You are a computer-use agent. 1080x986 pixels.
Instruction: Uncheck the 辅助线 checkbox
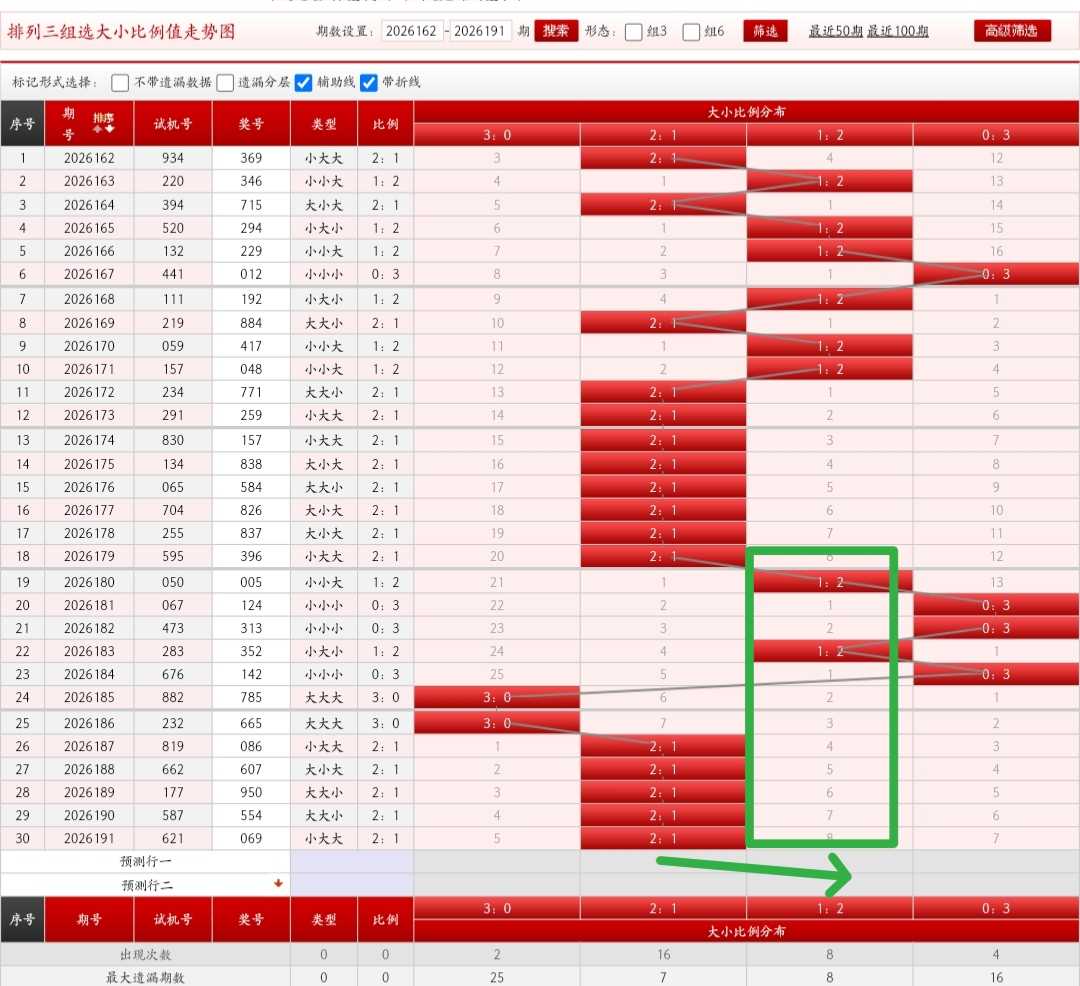(303, 83)
